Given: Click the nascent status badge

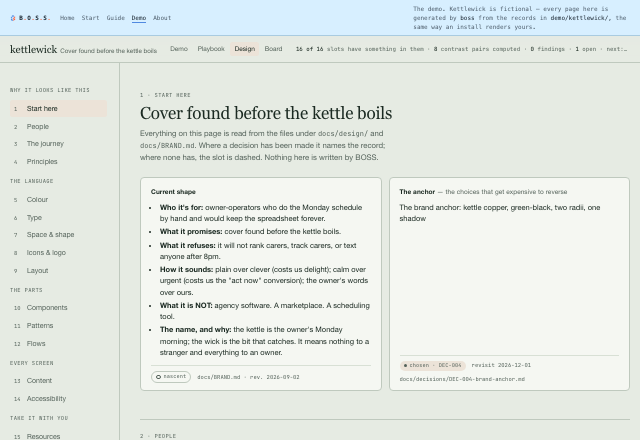Looking at the screenshot, I should [x=171, y=377].
